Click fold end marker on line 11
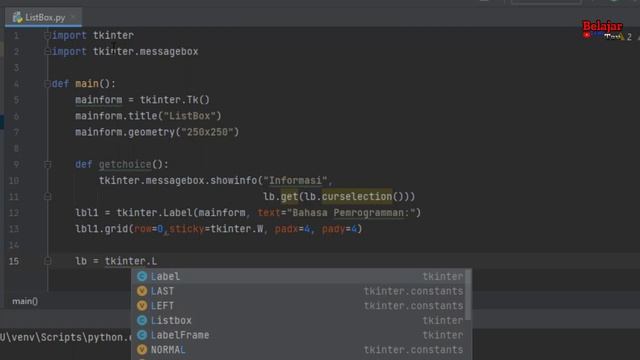Viewport: 640px width, 360px height. pyautogui.click(x=47, y=197)
